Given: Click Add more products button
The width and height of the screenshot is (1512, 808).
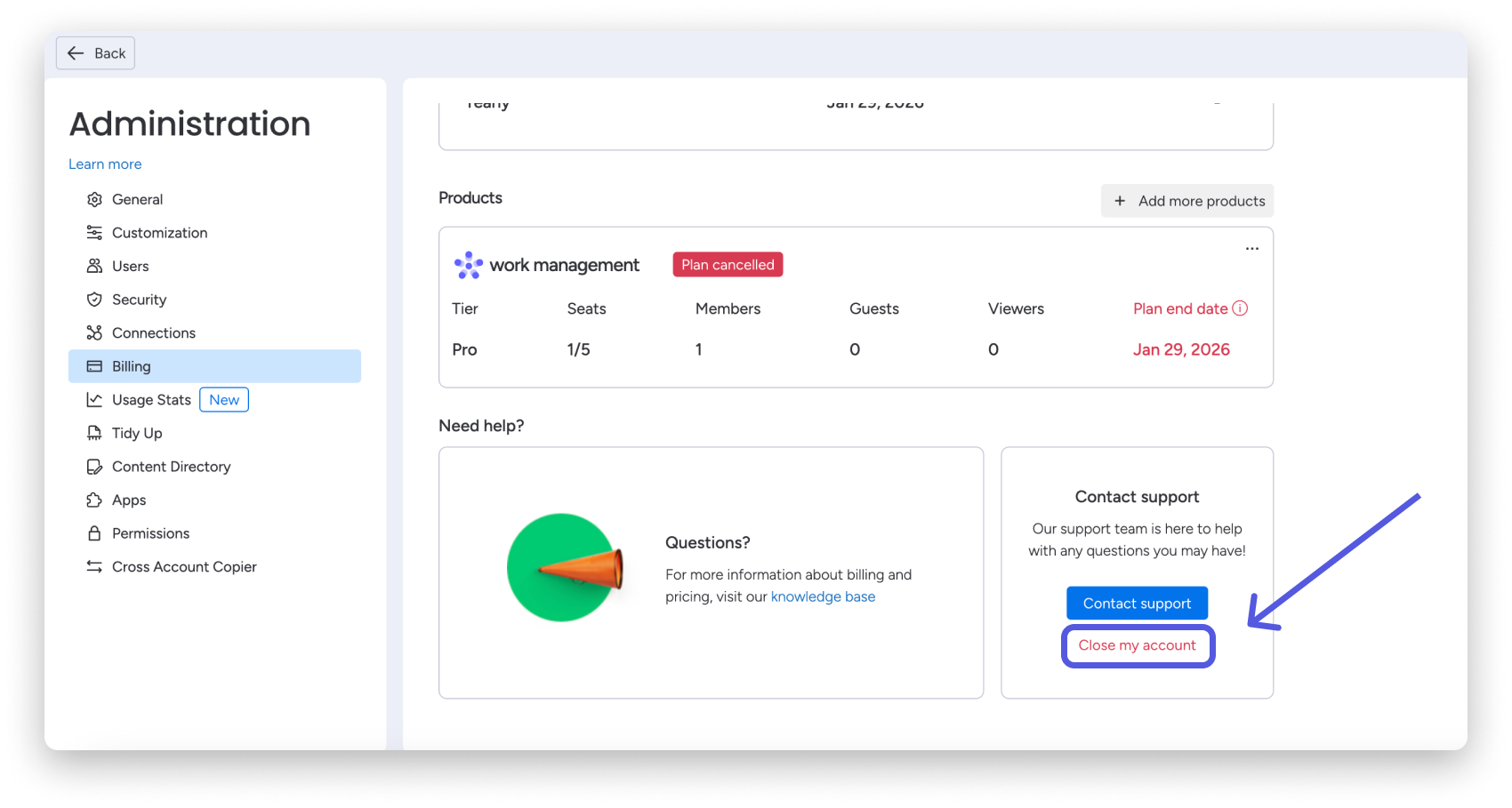Looking at the screenshot, I should [x=1187, y=201].
